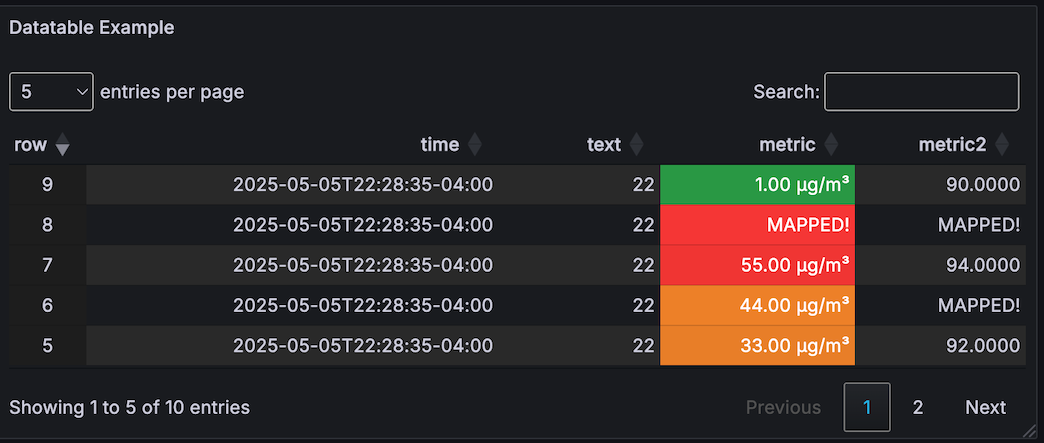The width and height of the screenshot is (1044, 443).
Task: Click the text value 22 in row 6
Action: (x=644, y=305)
